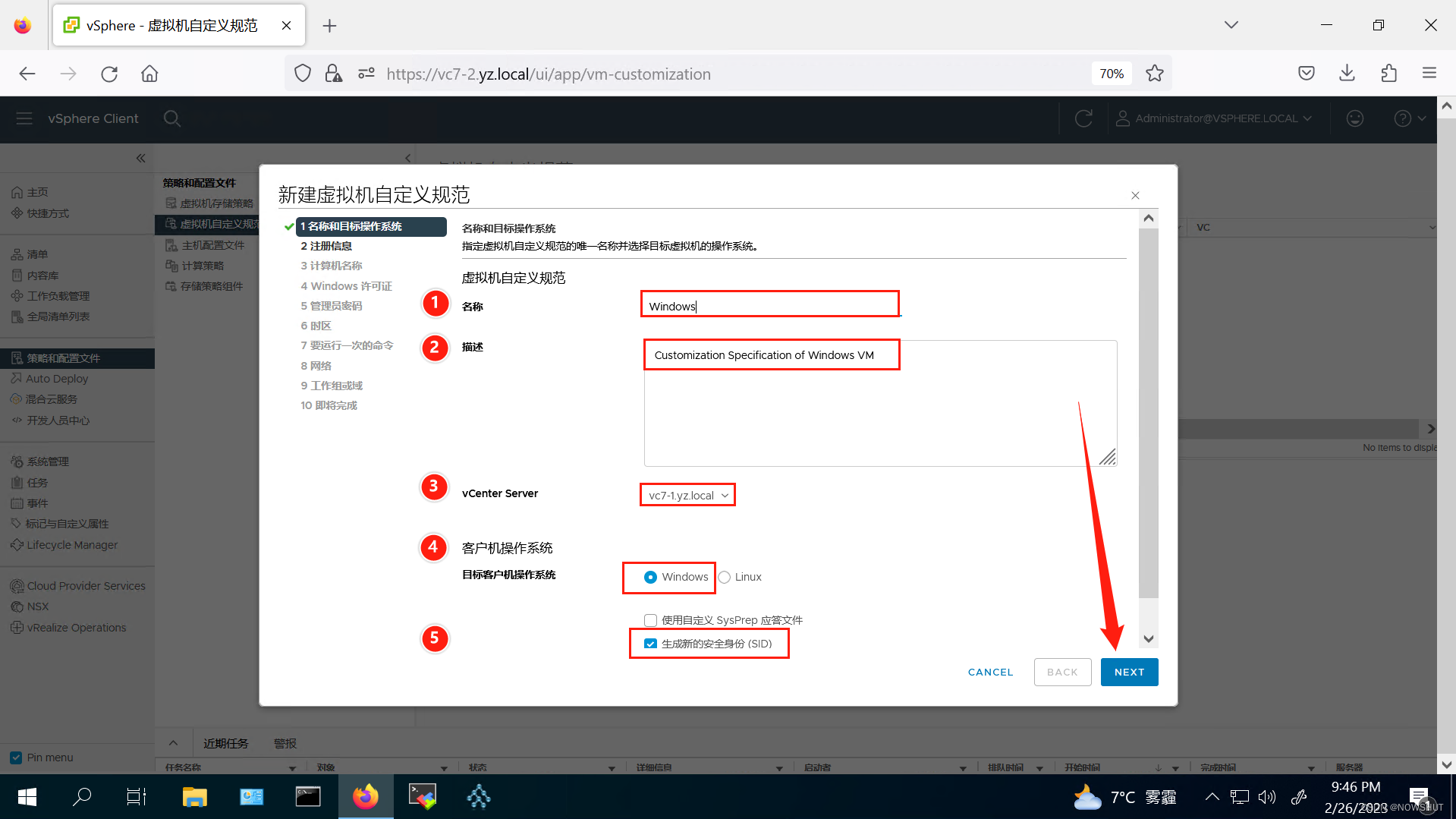Open Auto Deploy in sidebar
Viewport: 1456px width, 819px height.
57,379
